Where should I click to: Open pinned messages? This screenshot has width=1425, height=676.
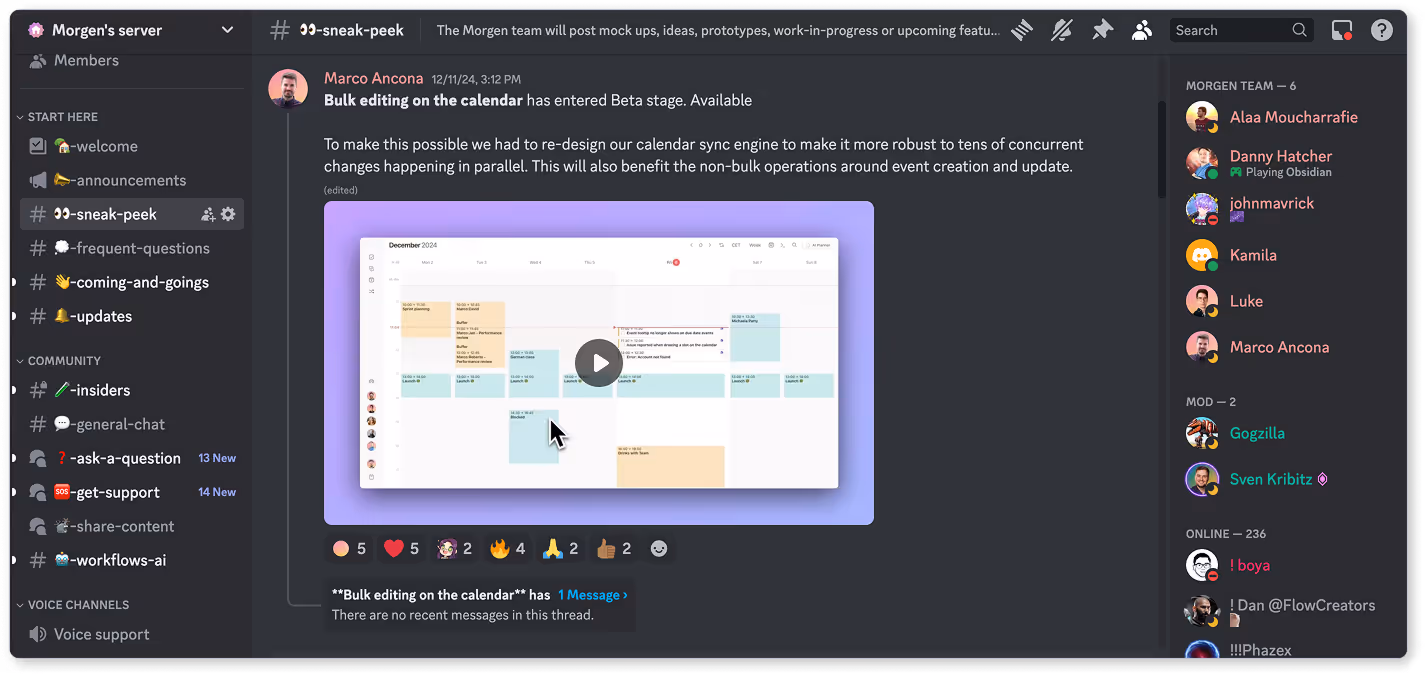1102,30
